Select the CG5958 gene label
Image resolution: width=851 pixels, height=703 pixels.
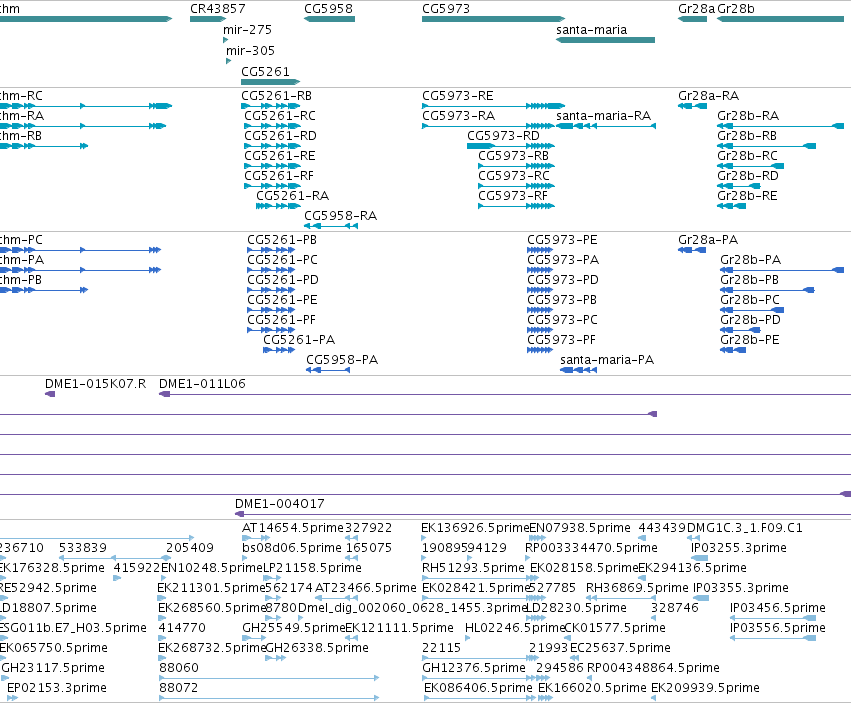pyautogui.click(x=328, y=9)
